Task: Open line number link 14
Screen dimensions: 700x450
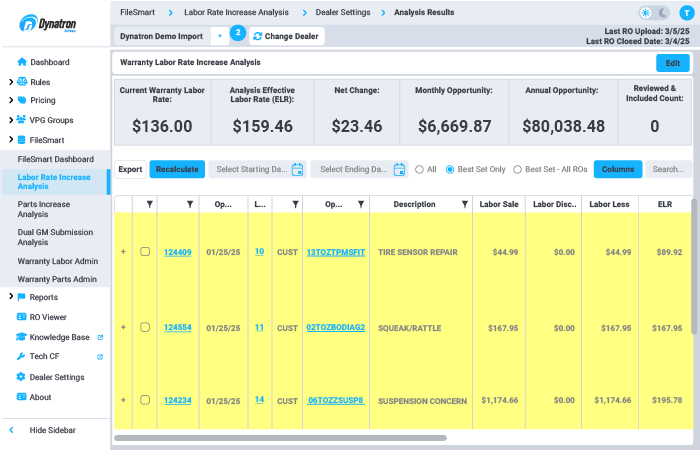Action: pos(259,400)
